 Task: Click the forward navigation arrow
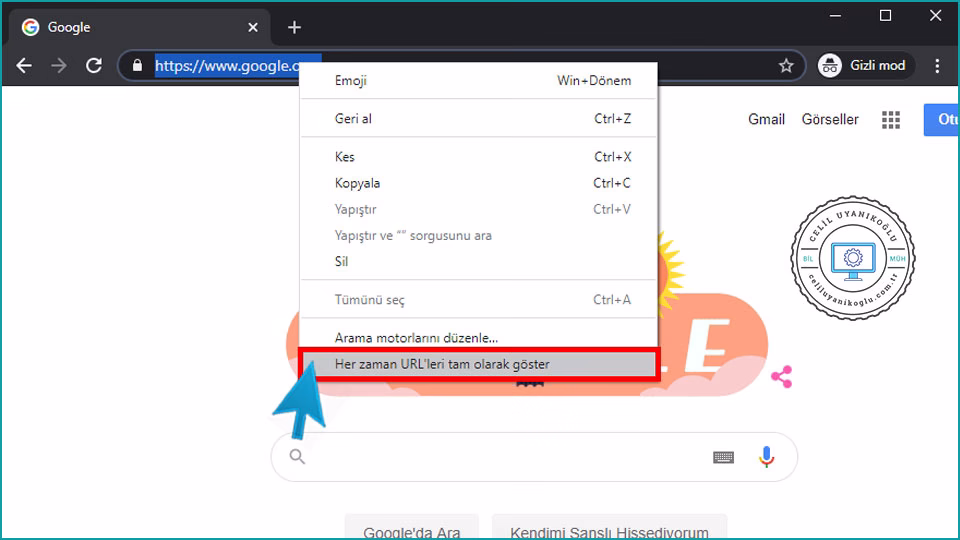(x=59, y=66)
